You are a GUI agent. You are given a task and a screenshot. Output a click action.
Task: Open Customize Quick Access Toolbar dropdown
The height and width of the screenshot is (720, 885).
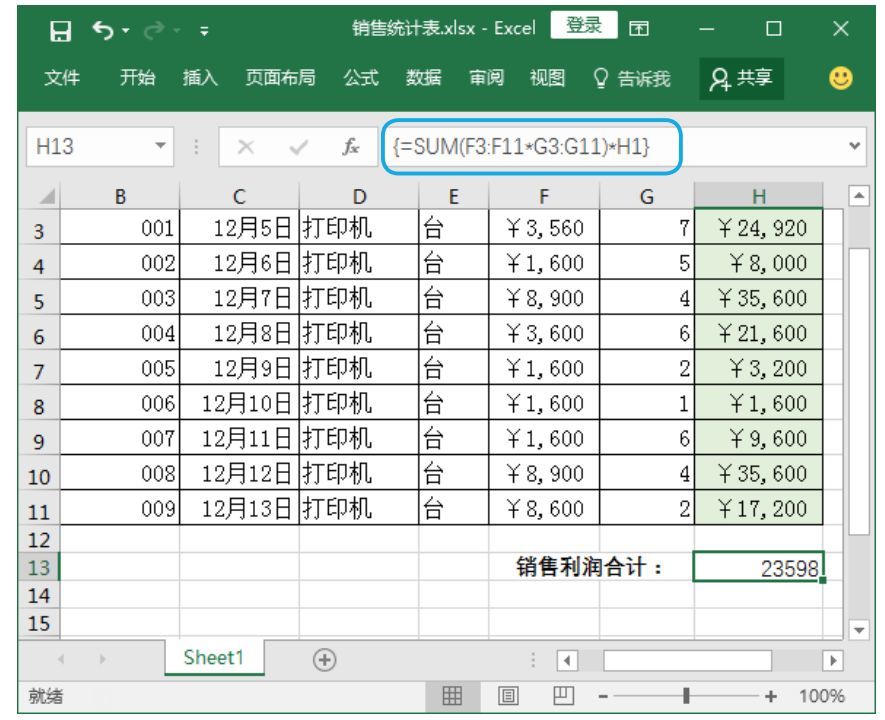pyautogui.click(x=204, y=30)
